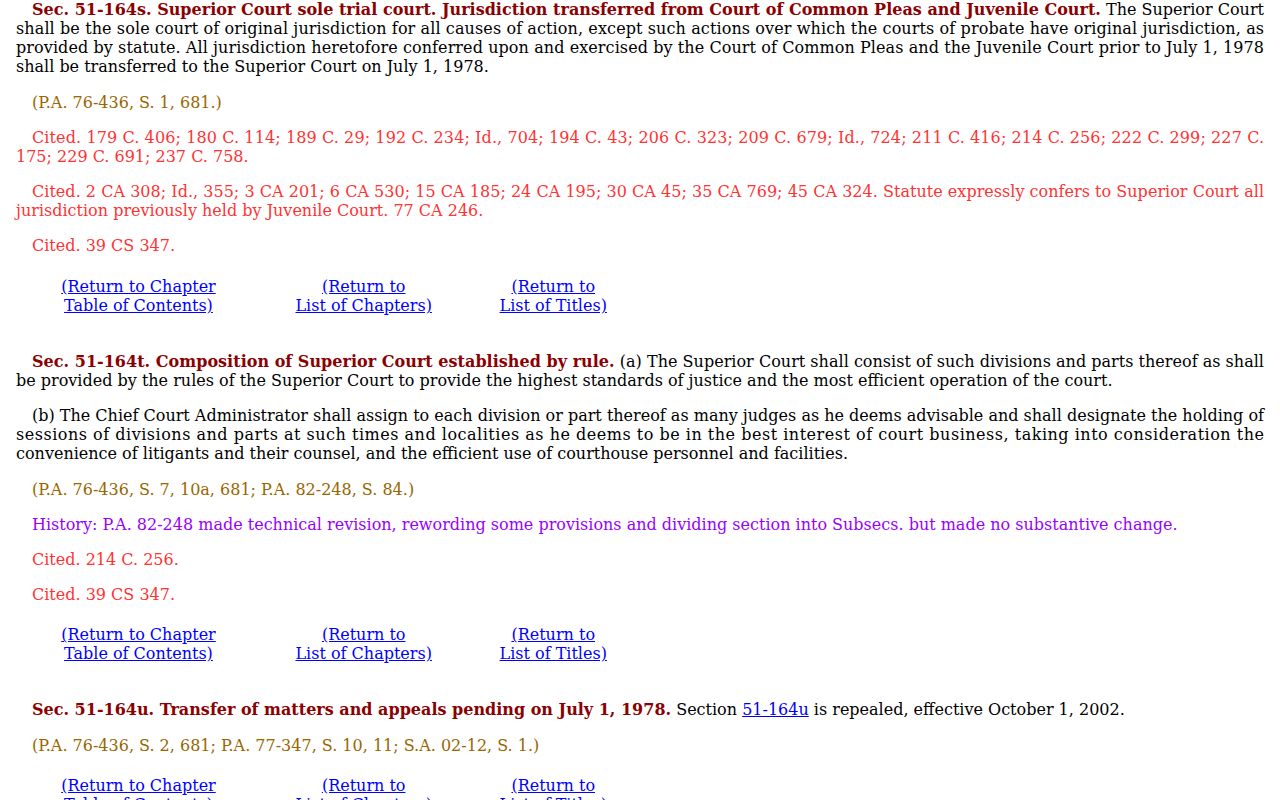Screen dimensions: 1280x800
Task: Go to Return to List of Chapters under Sec. 51-164t
Action: [x=364, y=644]
